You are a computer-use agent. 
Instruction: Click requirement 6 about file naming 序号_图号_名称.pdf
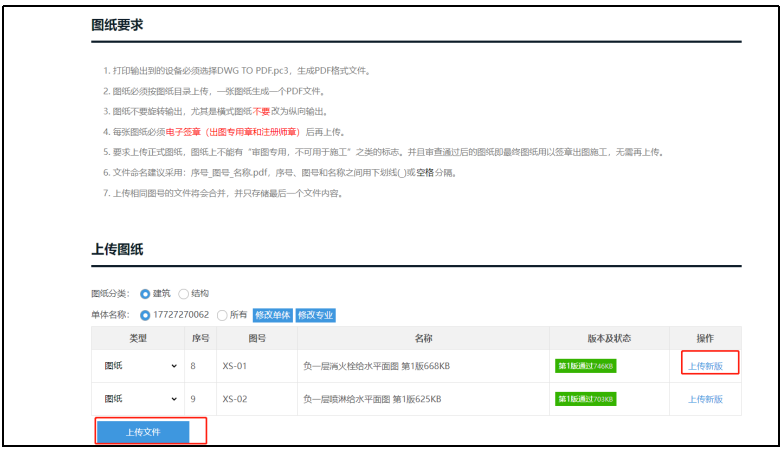280,172
